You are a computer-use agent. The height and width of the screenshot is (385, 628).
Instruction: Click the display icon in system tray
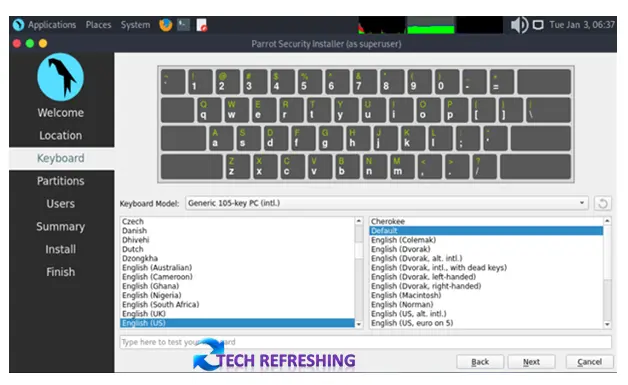click(538, 25)
